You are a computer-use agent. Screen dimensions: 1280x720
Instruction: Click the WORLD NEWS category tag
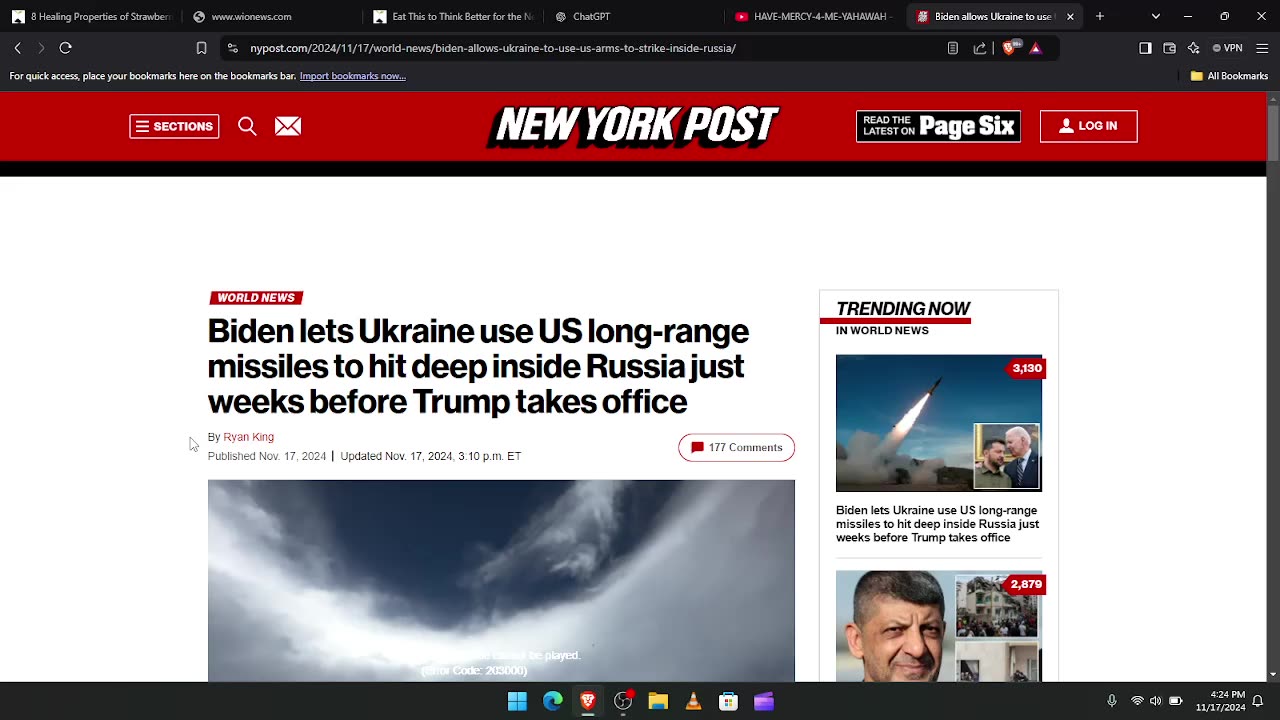point(256,298)
